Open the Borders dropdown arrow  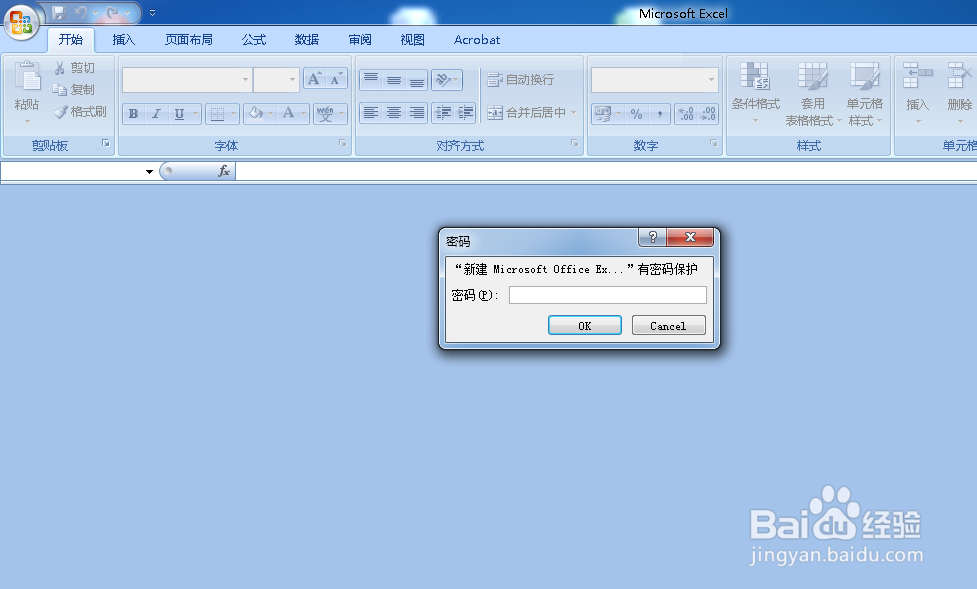[234, 113]
